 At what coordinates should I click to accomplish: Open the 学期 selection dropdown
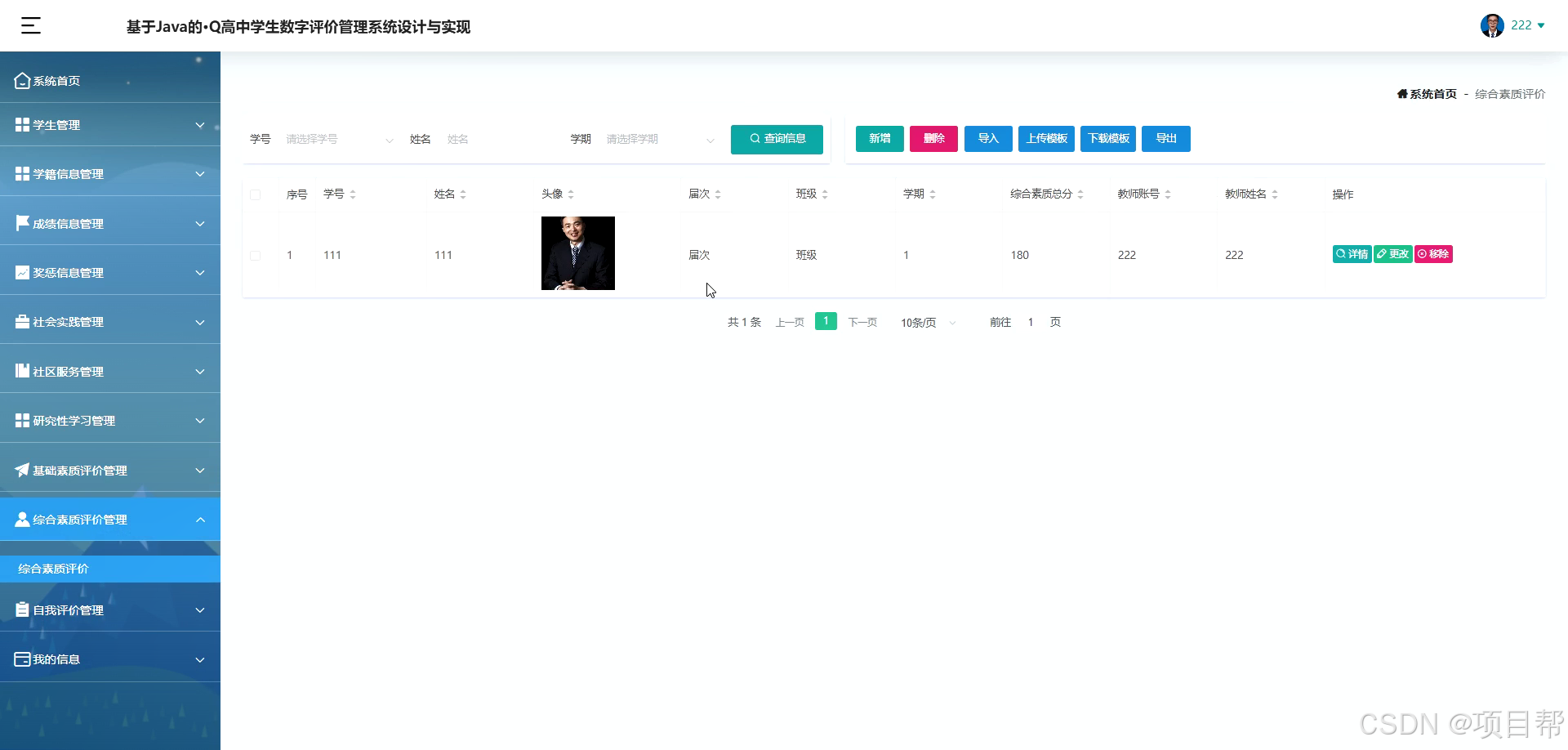coord(660,140)
